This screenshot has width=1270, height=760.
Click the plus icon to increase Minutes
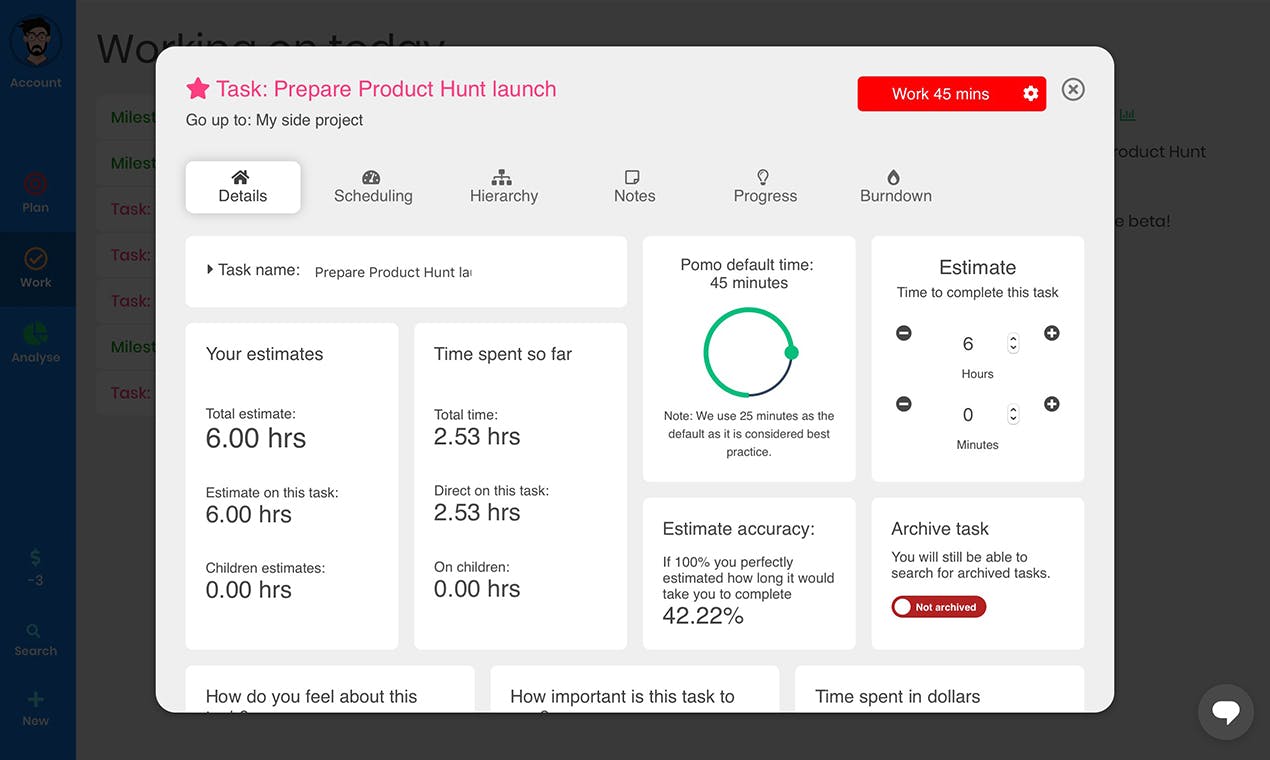coord(1052,404)
